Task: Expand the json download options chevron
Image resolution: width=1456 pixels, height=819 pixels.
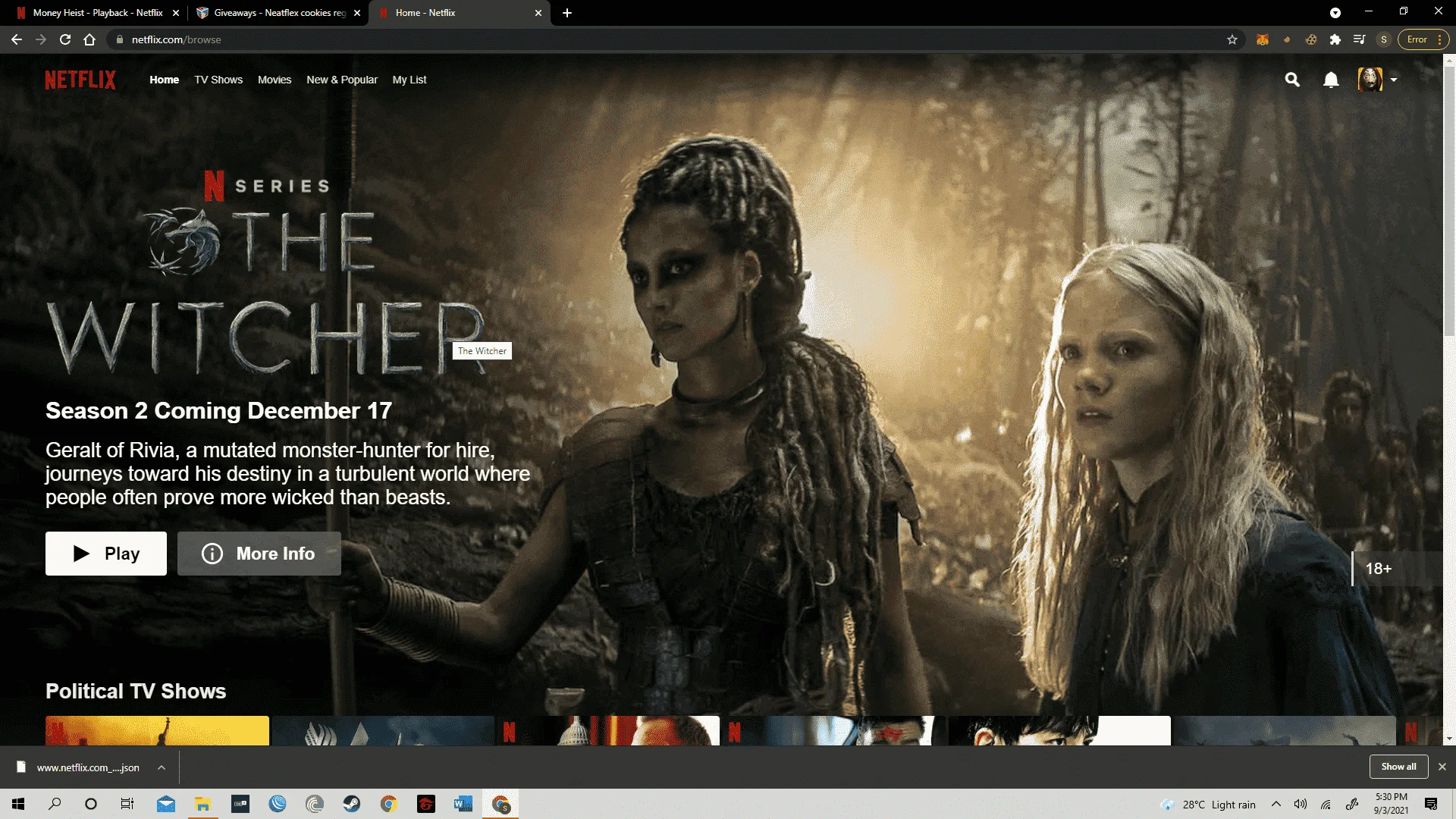Action: [x=162, y=767]
